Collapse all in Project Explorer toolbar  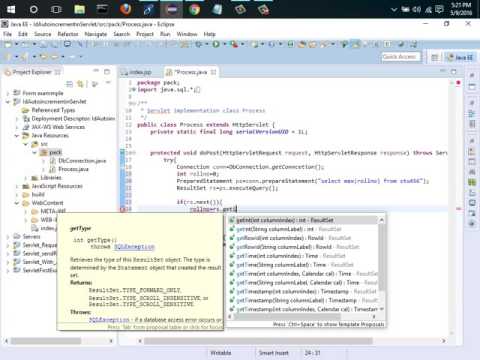click(x=70, y=84)
